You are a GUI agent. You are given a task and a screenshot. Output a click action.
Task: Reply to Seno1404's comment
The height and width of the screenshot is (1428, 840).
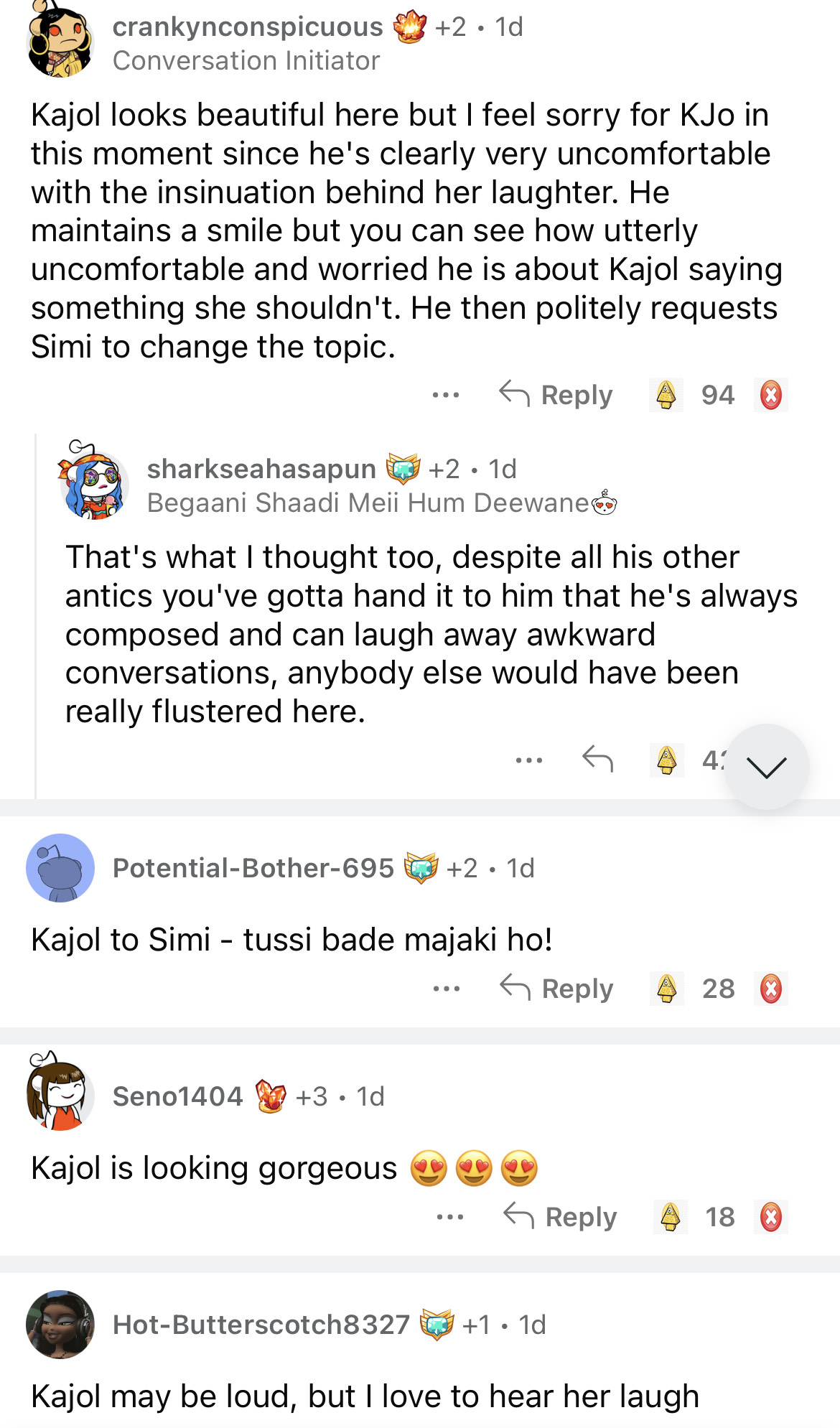click(560, 1217)
